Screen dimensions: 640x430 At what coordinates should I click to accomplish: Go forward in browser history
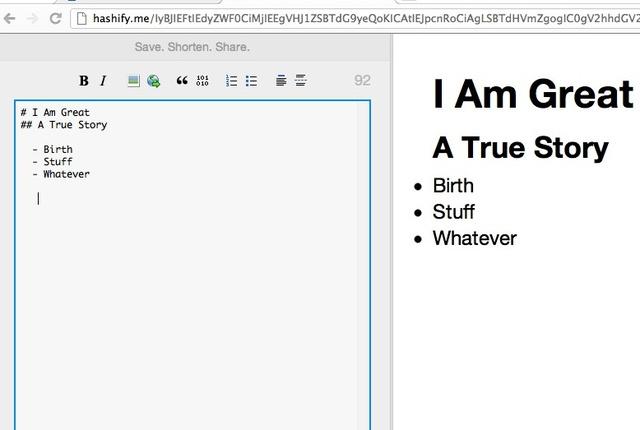(32, 18)
